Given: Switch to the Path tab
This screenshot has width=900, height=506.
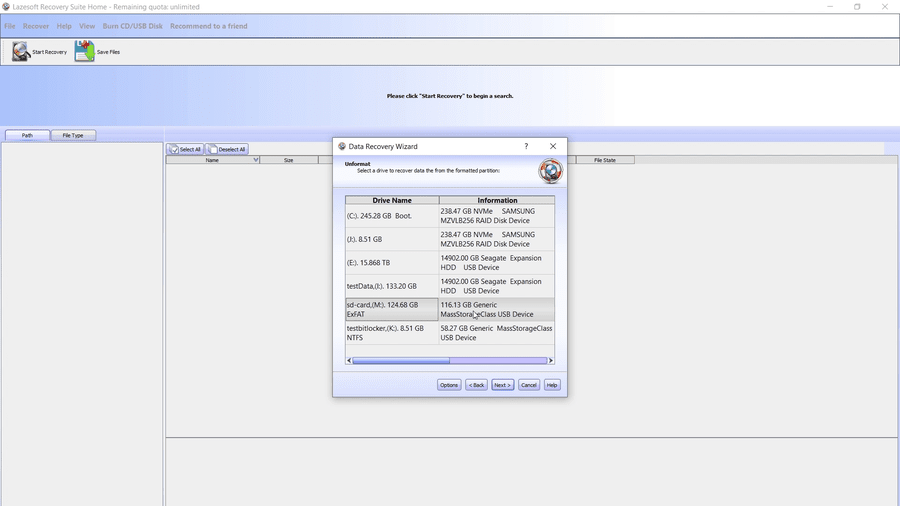Looking at the screenshot, I should [27, 135].
